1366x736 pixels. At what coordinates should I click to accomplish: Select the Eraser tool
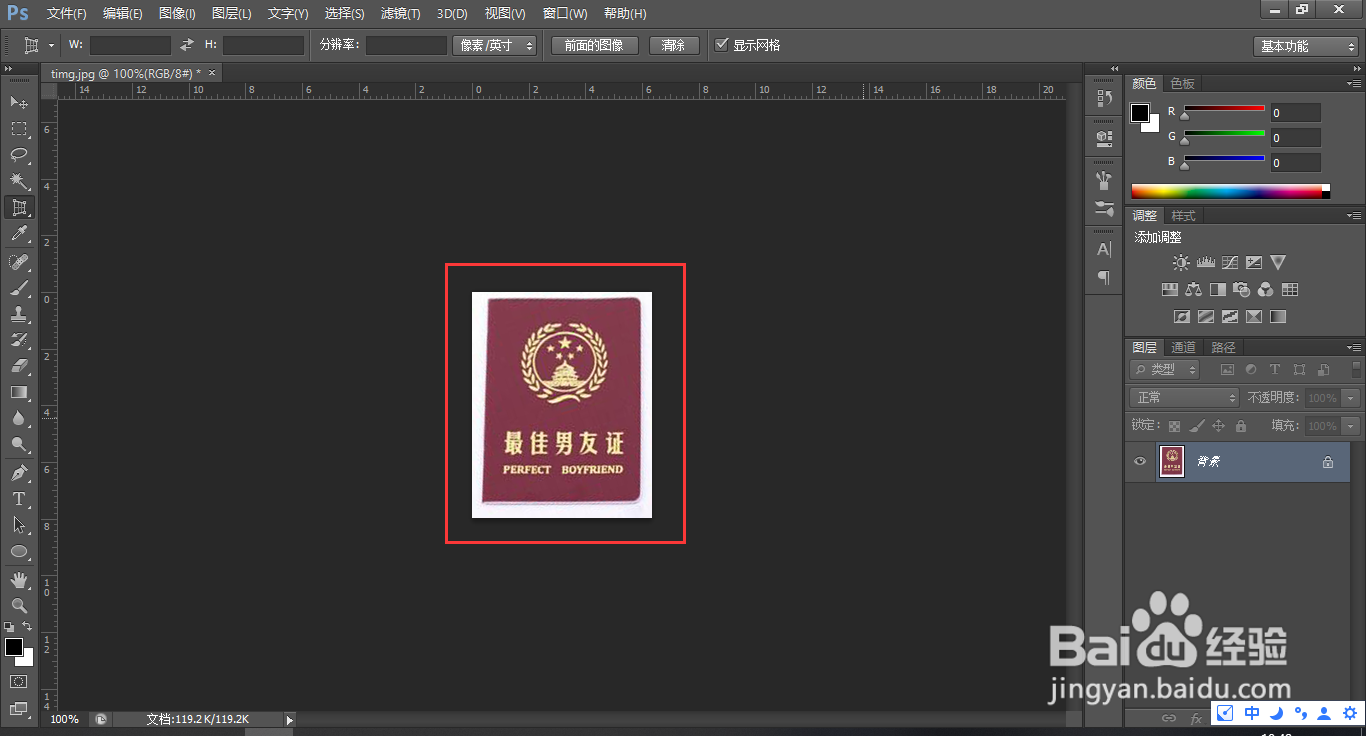point(19,366)
